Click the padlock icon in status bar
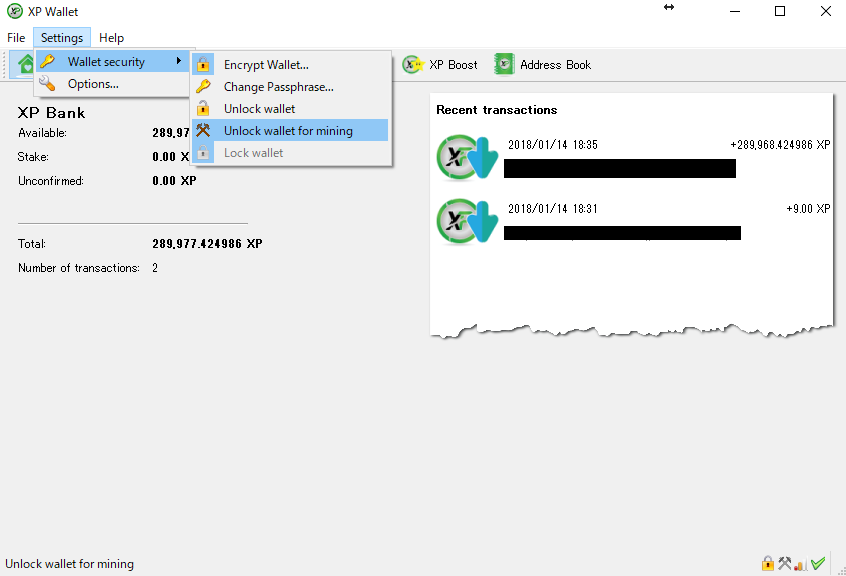846x576 pixels. coord(768,564)
